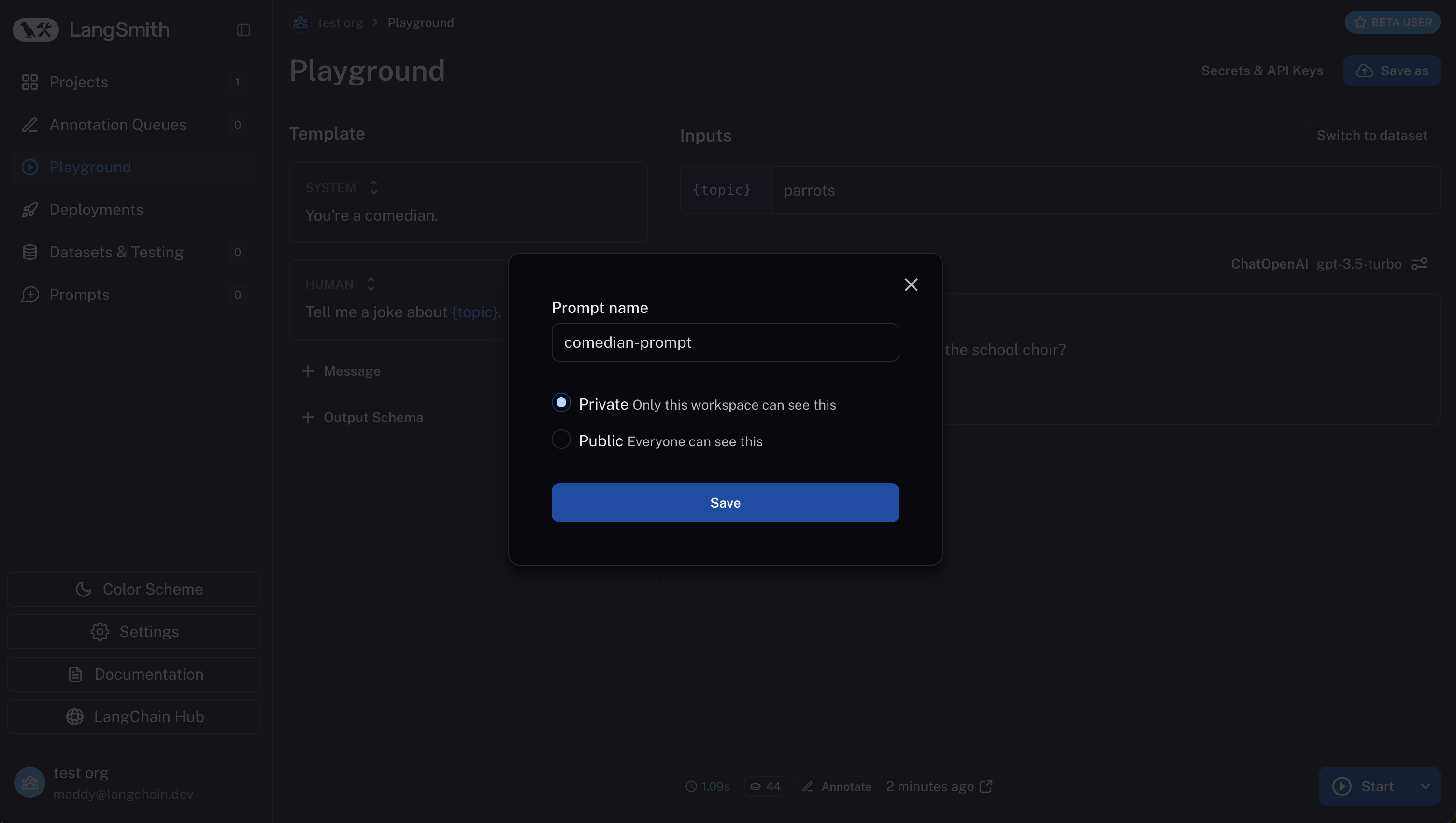
Task: Click the token count 44 badge
Action: (765, 786)
